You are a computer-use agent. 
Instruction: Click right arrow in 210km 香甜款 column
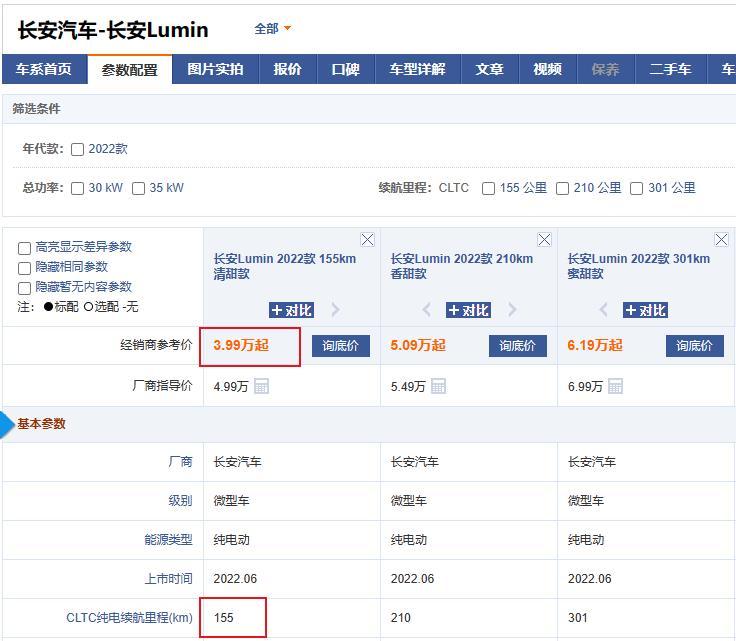pos(512,310)
